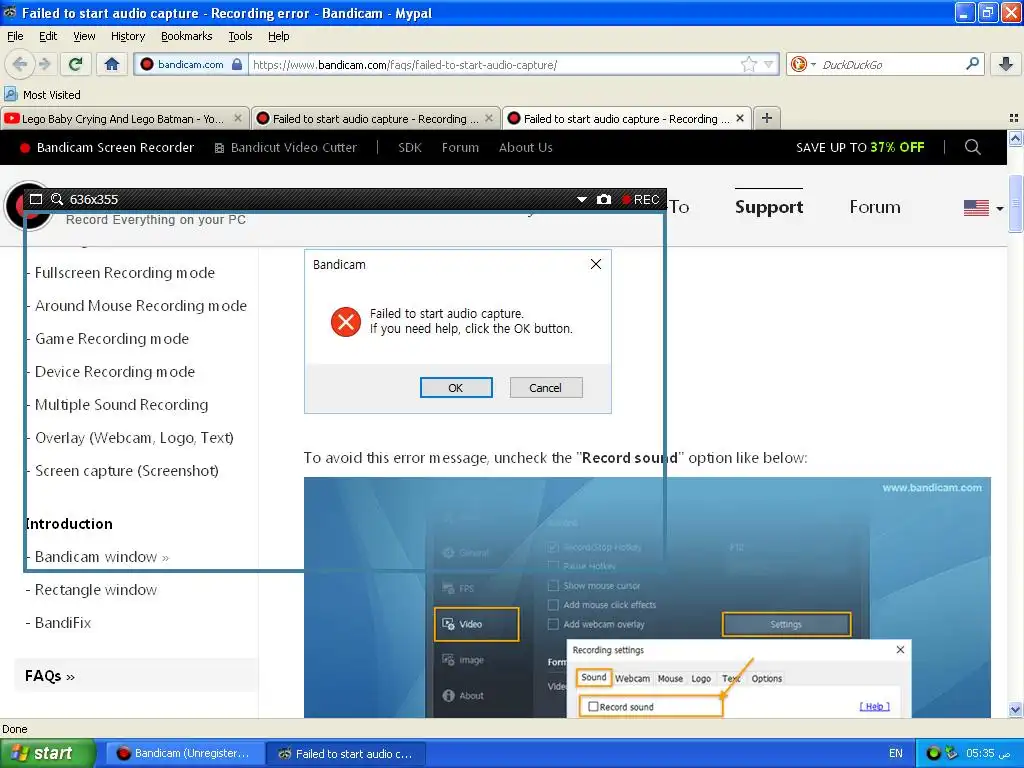Go forward with the browser forward arrow
Image resolution: width=1024 pixels, height=768 pixels.
(x=44, y=64)
